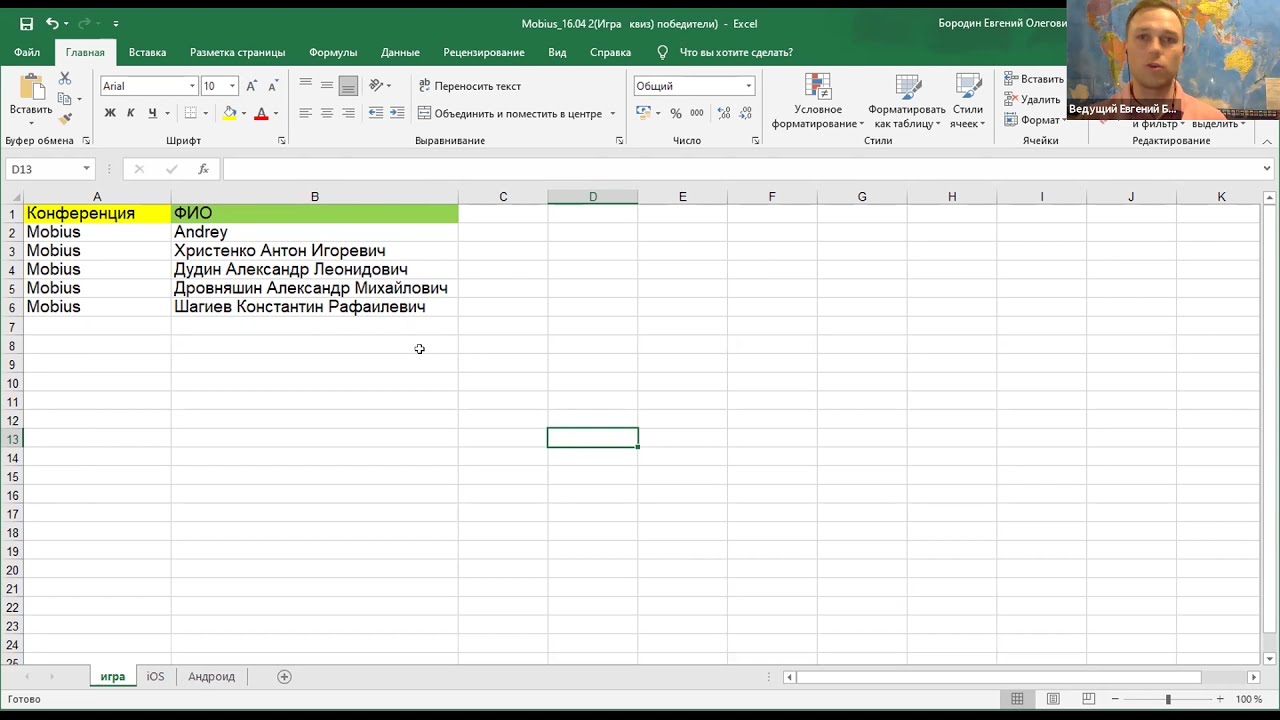Open the Андроид sheet tab
The height and width of the screenshot is (720, 1280).
(x=211, y=677)
